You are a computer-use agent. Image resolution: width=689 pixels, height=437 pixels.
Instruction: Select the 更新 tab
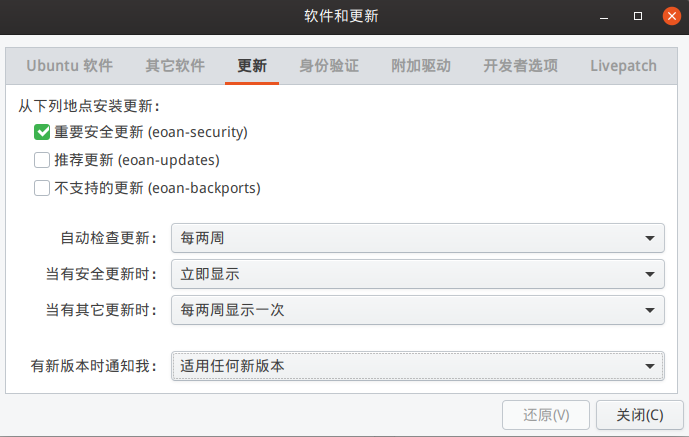click(x=252, y=66)
